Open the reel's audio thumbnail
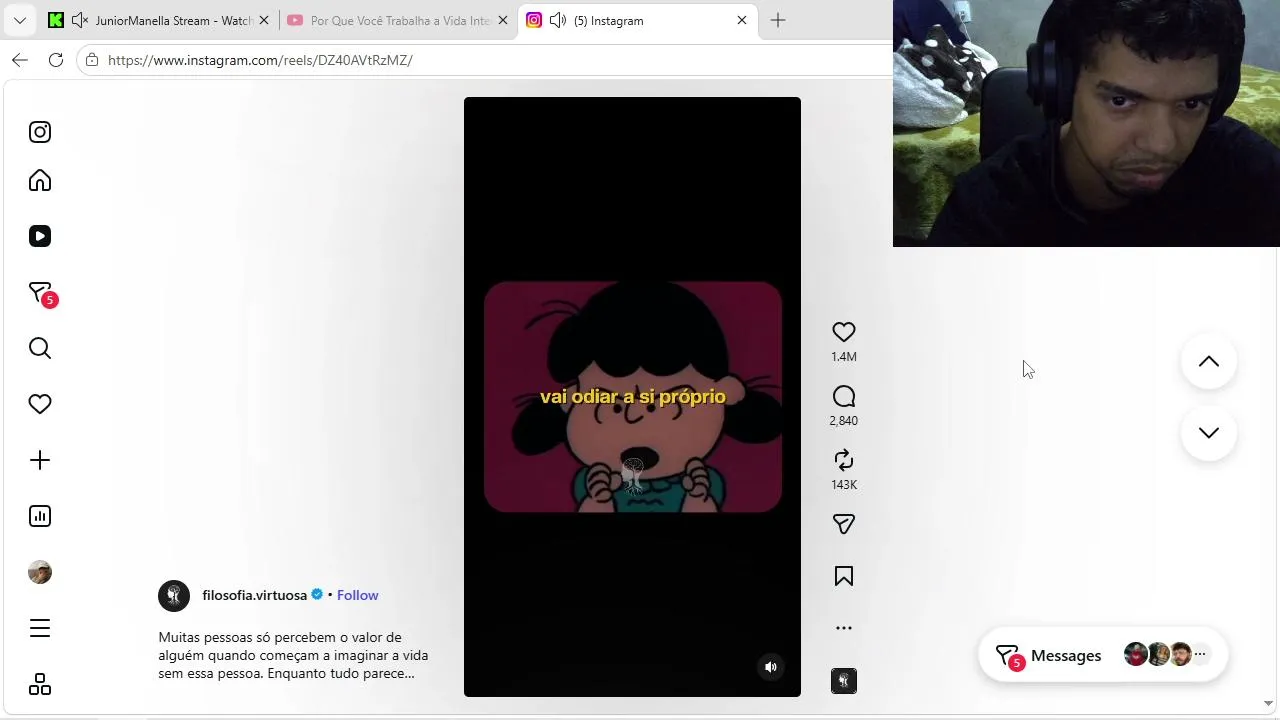1280x720 pixels. coord(844,681)
